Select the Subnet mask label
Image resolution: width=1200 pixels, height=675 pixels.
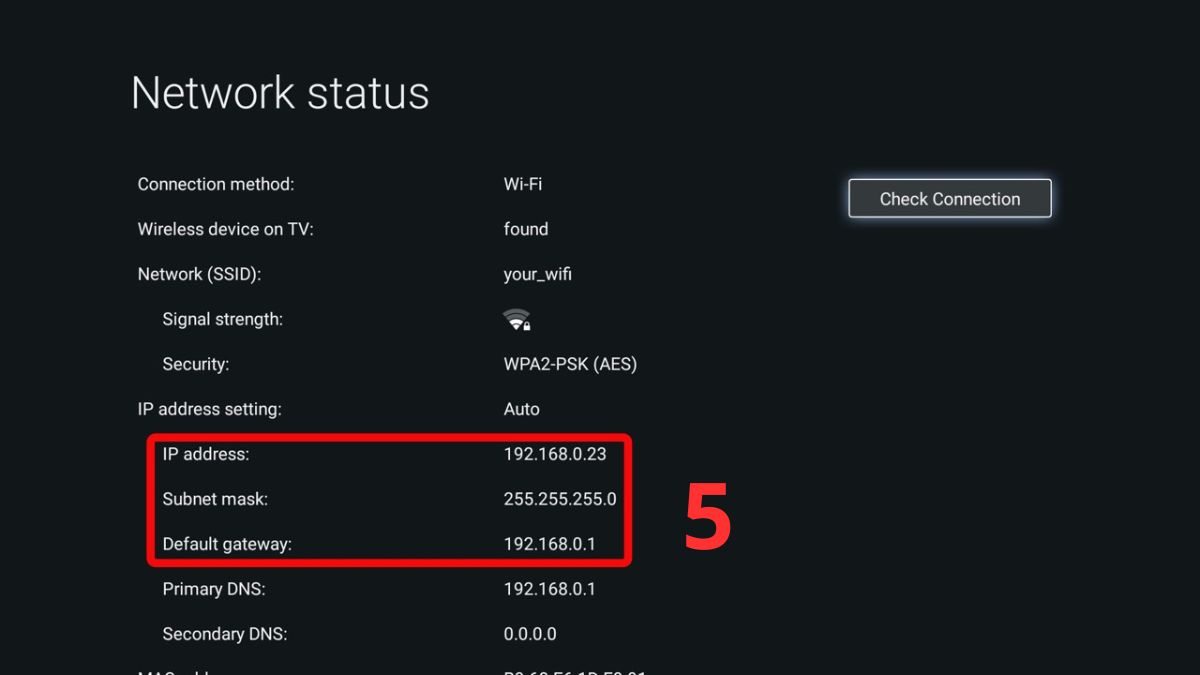click(215, 499)
